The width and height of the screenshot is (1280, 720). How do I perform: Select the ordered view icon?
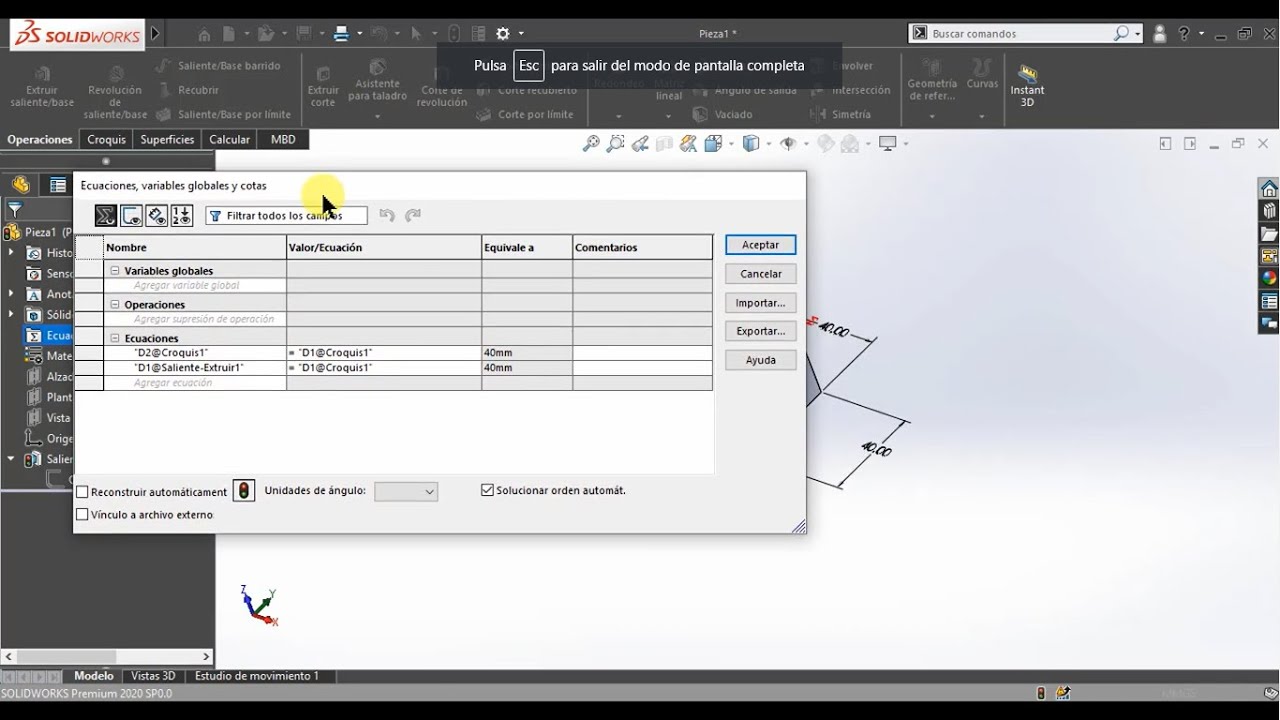pyautogui.click(x=181, y=215)
